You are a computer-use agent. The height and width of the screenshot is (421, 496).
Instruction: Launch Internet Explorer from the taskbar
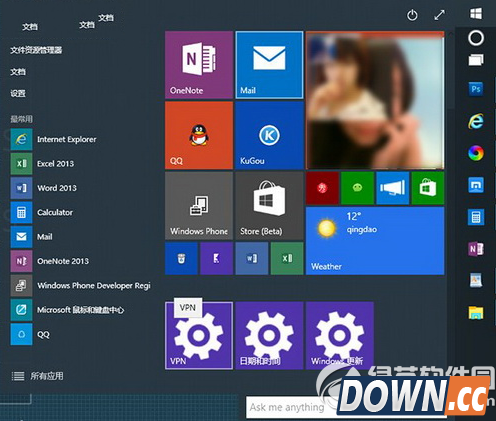click(x=476, y=121)
